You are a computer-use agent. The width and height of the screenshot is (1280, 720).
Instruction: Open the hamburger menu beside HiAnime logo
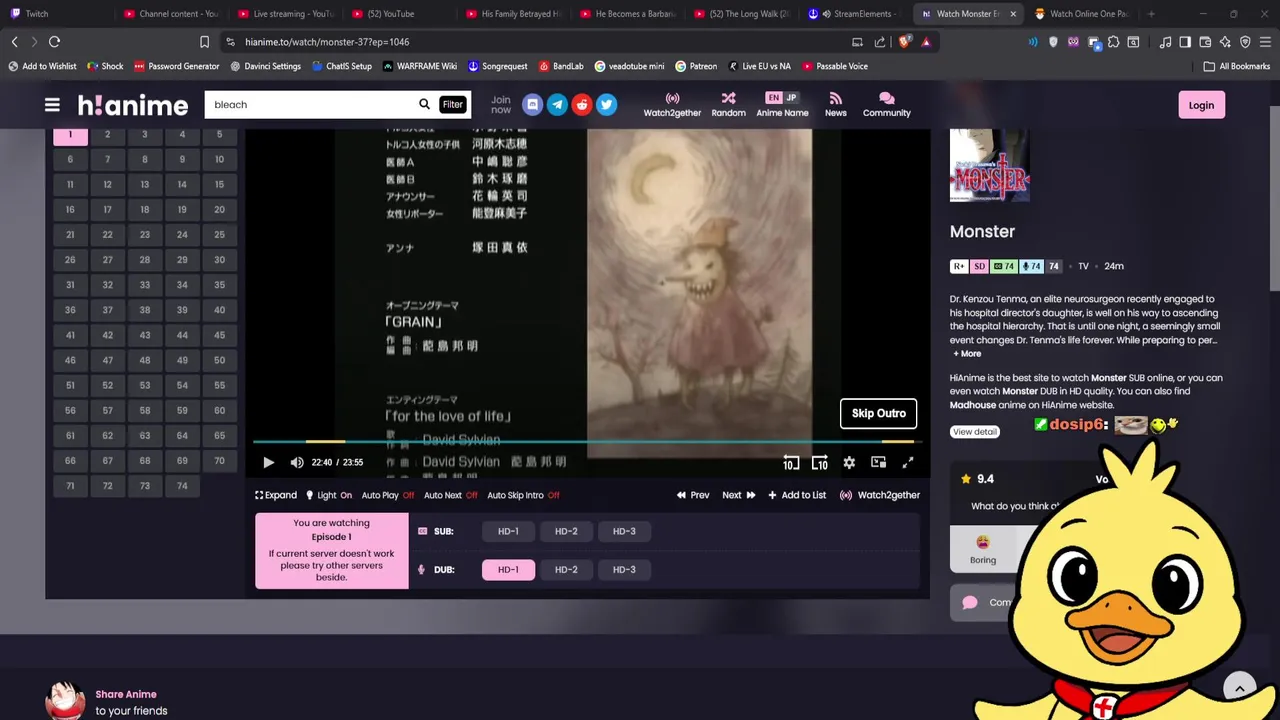[x=52, y=104]
